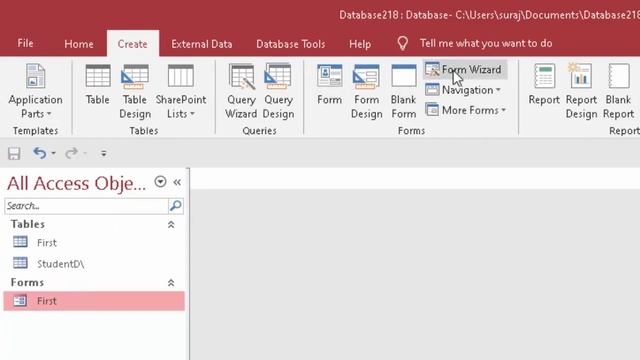
Task: Open the All Access Objects pane menu
Action: [160, 182]
